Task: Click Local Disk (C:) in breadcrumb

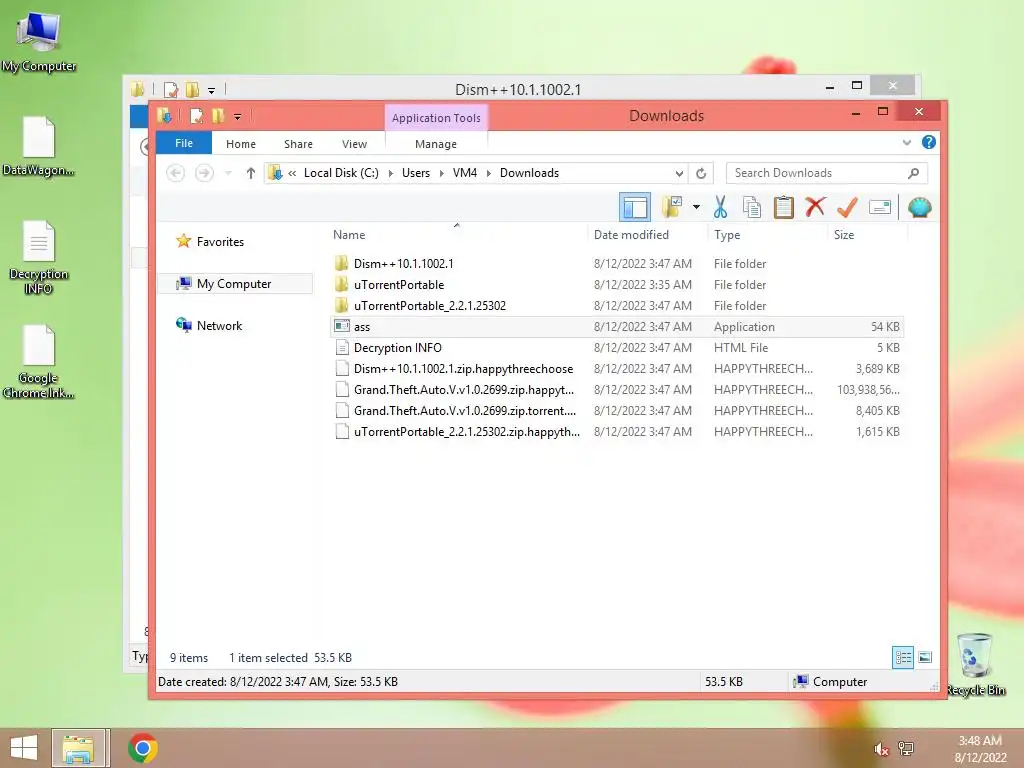Action: [x=341, y=173]
